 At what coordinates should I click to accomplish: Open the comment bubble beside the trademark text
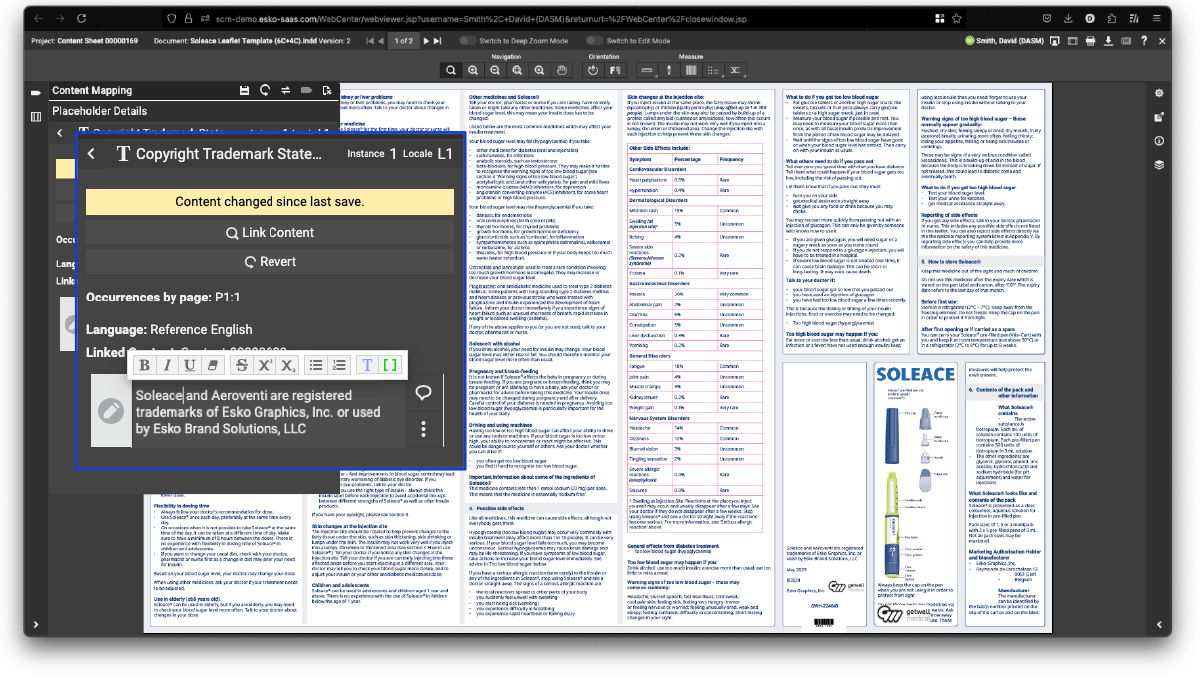pyautogui.click(x=423, y=393)
